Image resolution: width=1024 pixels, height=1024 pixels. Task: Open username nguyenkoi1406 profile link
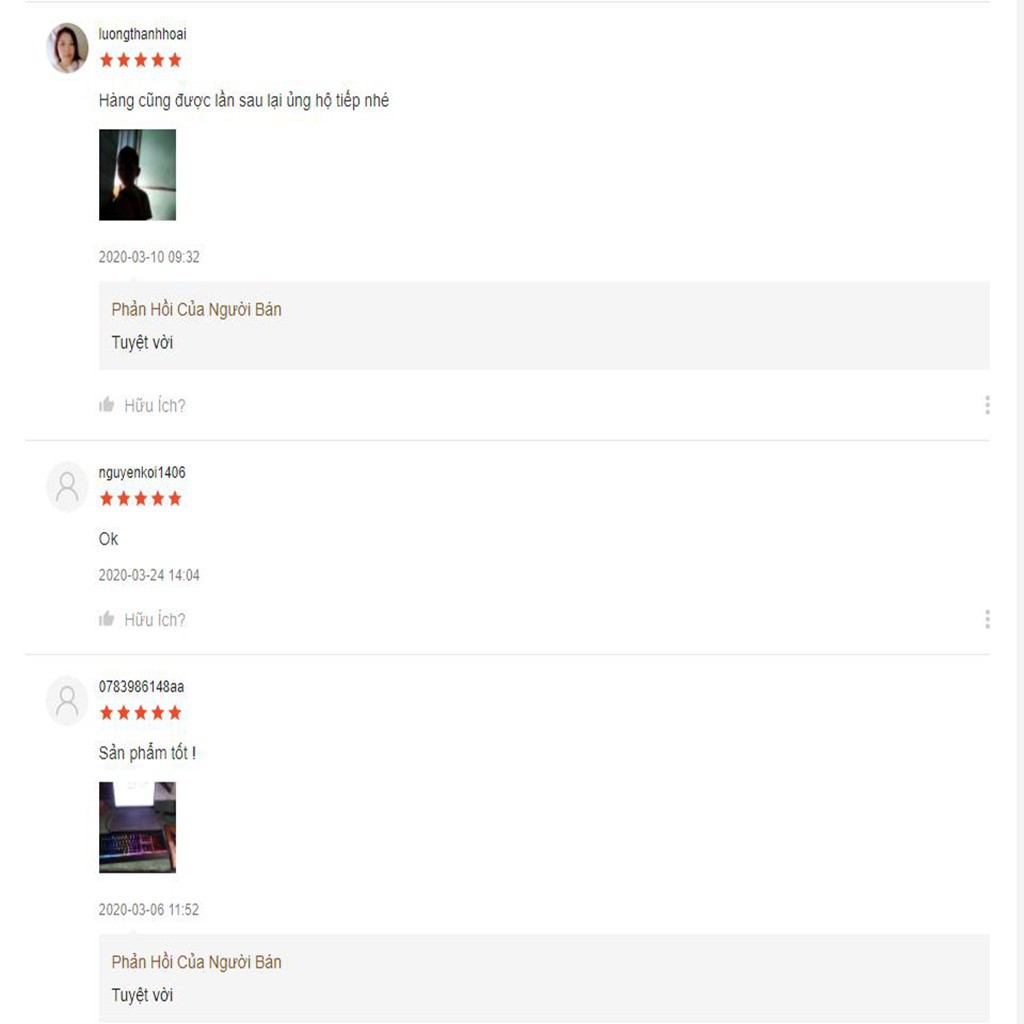(142, 472)
